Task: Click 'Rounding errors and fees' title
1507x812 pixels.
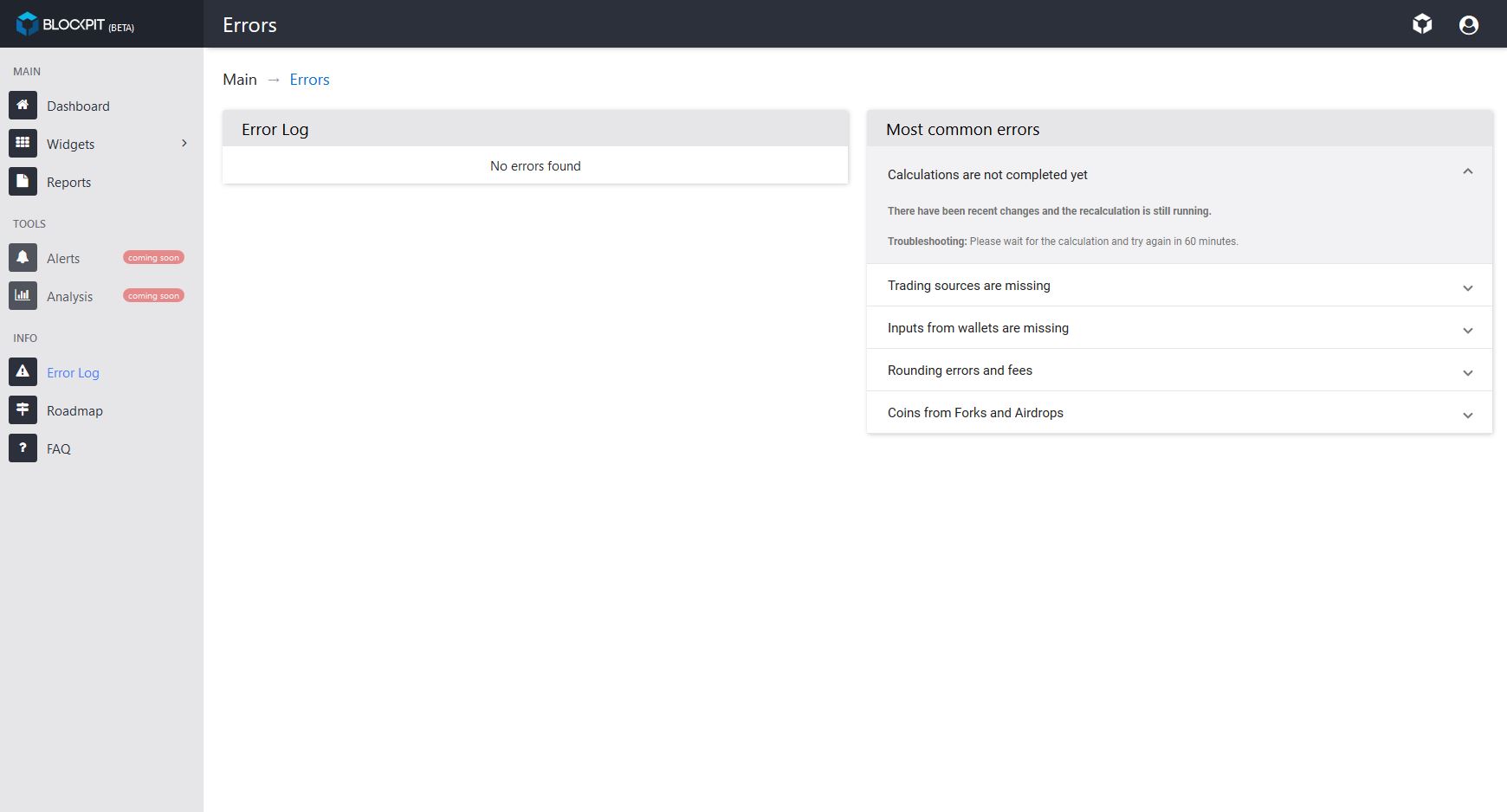Action: [x=960, y=371]
